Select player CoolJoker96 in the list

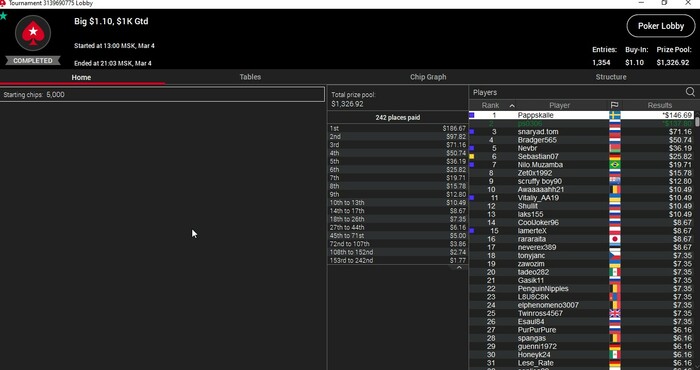coord(581,223)
